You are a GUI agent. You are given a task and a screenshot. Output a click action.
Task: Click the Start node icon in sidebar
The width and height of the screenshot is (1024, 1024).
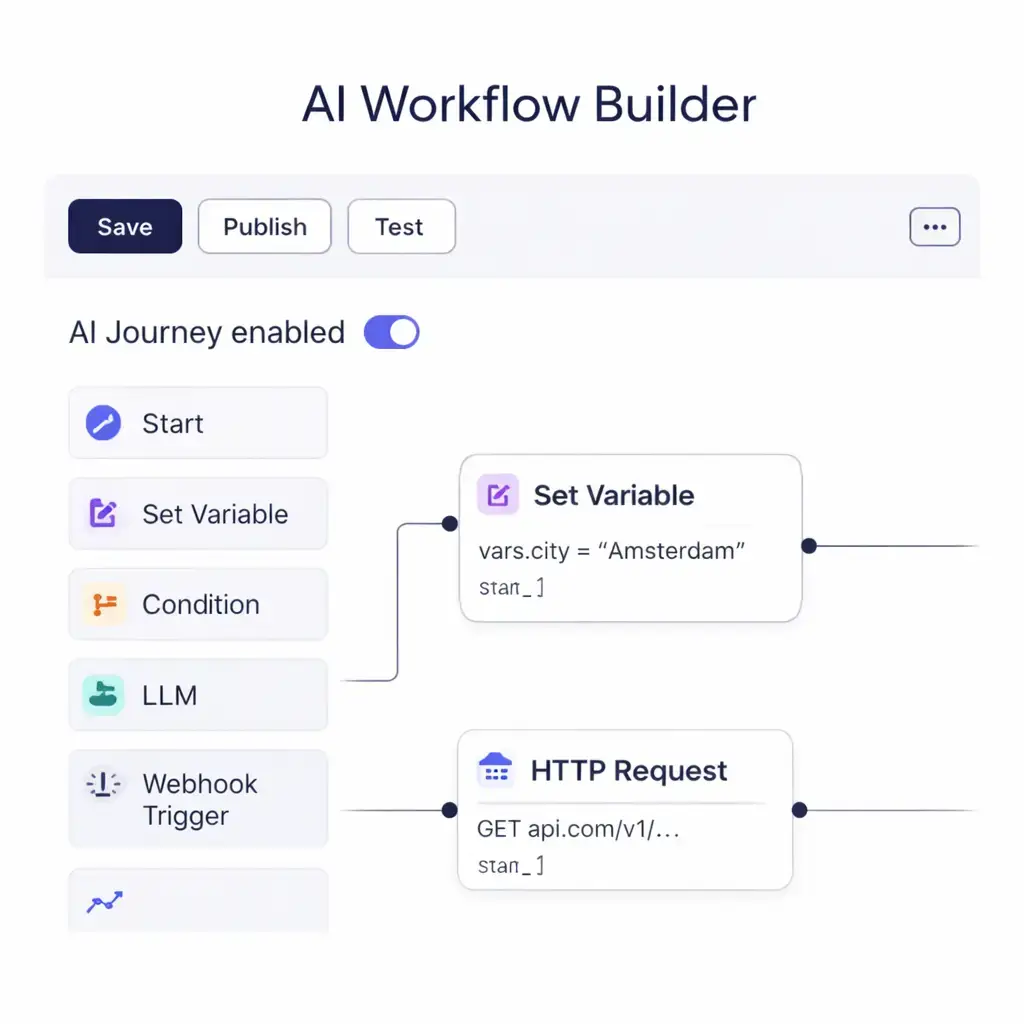pyautogui.click(x=104, y=423)
